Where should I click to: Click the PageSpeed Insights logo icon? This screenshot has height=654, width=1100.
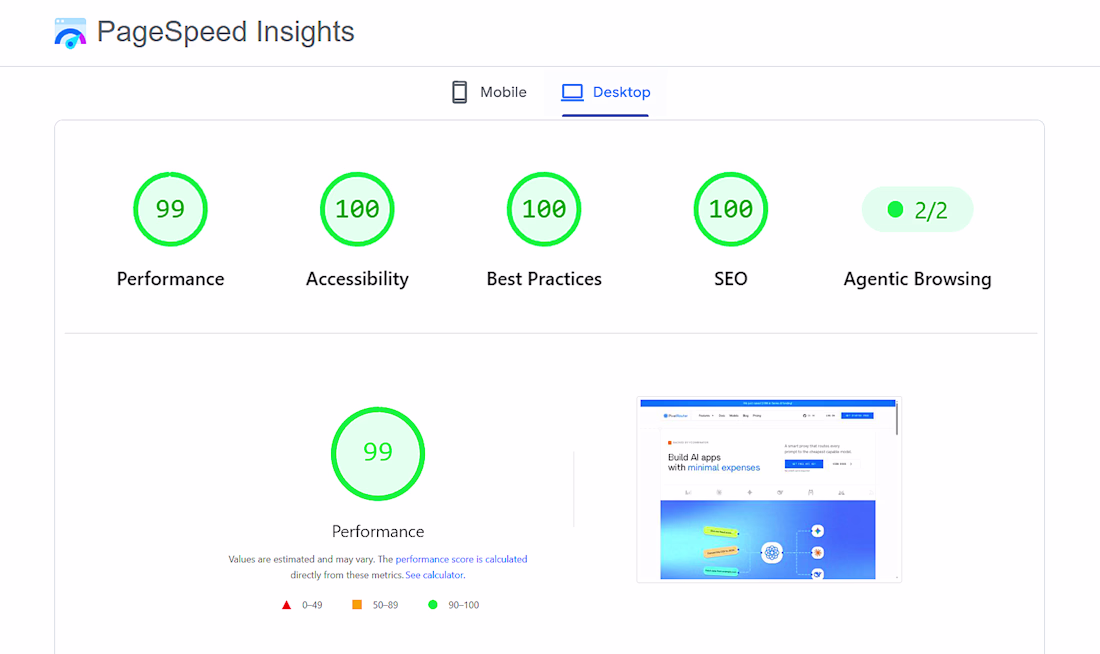coord(70,33)
